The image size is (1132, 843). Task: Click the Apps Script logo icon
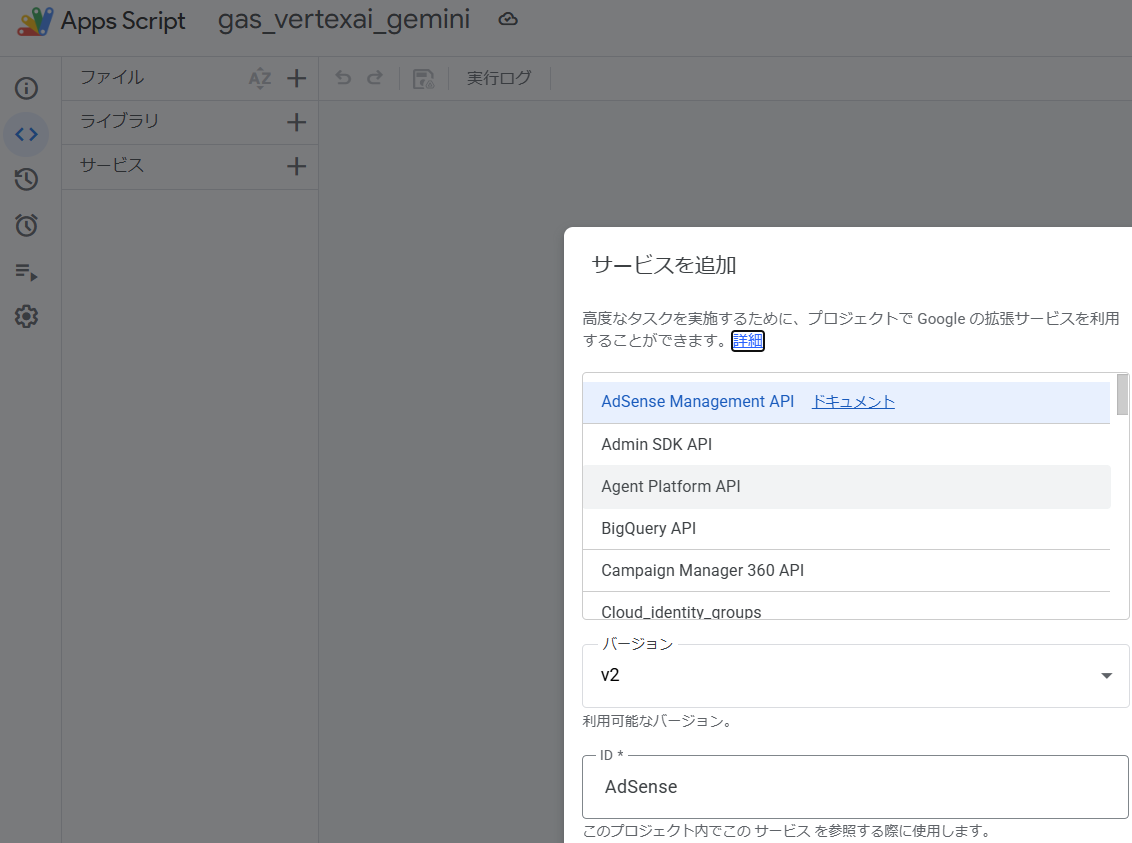click(35, 21)
